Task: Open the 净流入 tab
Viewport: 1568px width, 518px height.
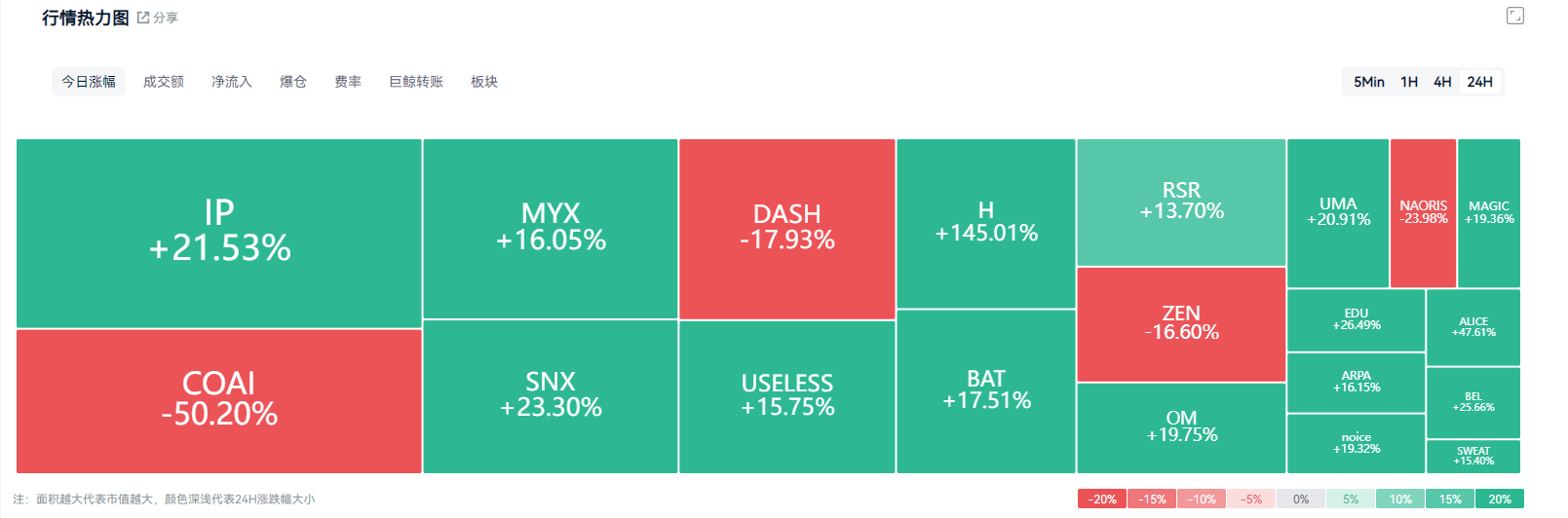Action: pos(232,82)
